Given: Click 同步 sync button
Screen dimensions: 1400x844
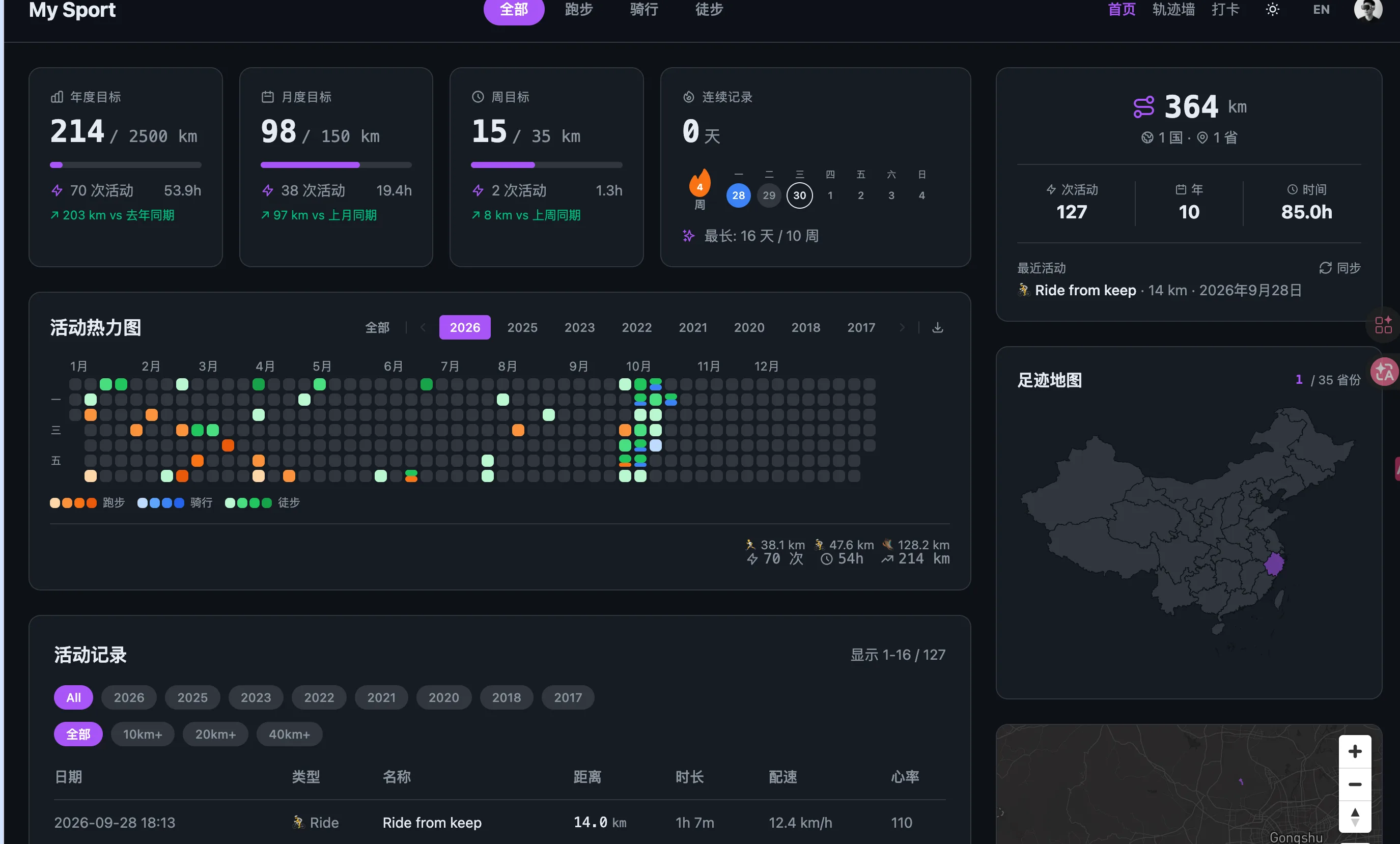Looking at the screenshot, I should (x=1340, y=268).
